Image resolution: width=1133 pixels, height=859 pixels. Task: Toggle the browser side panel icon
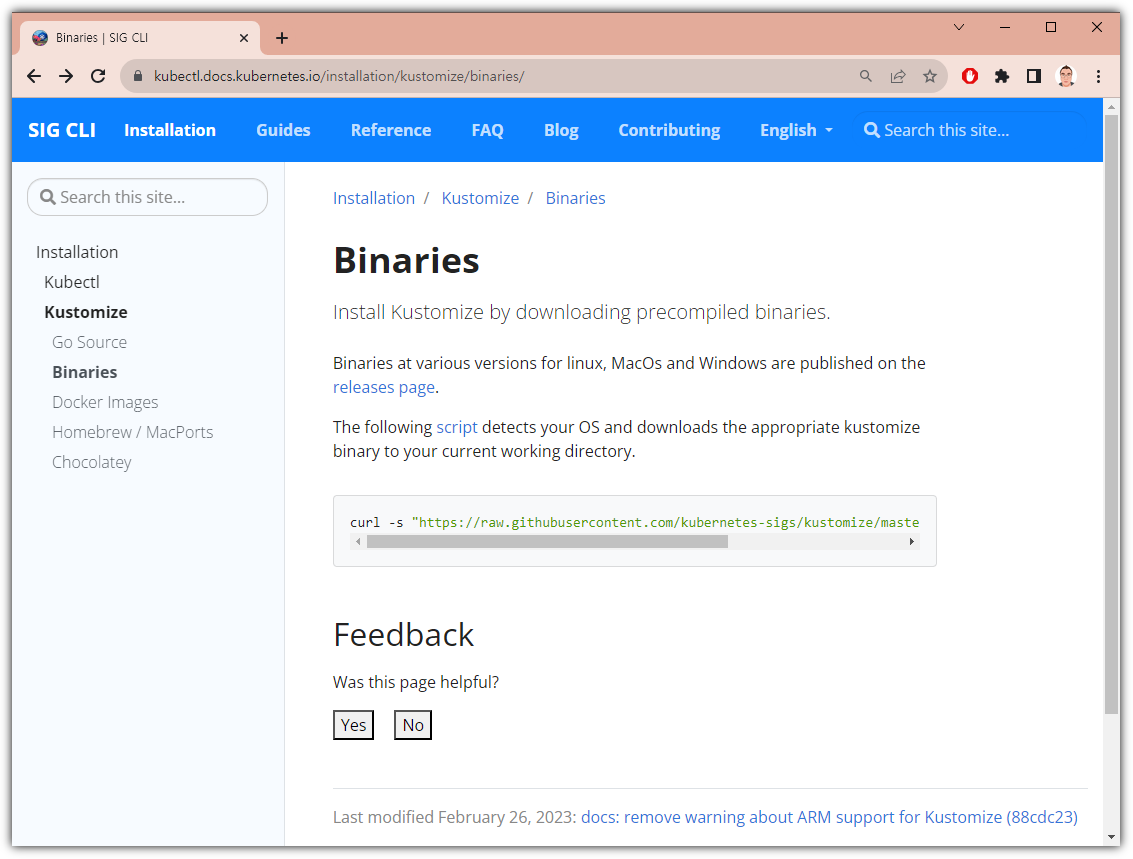(x=1034, y=76)
